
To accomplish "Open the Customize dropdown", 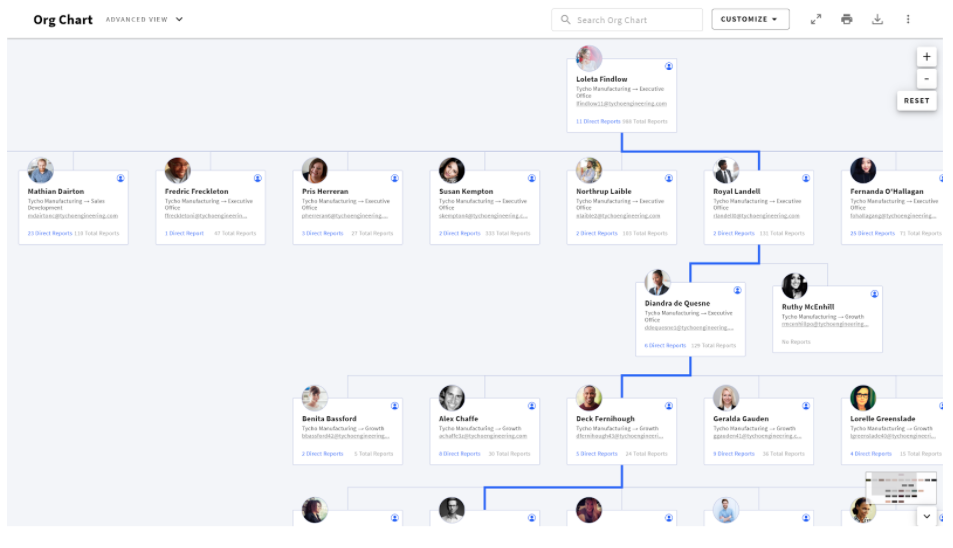I will point(750,19).
